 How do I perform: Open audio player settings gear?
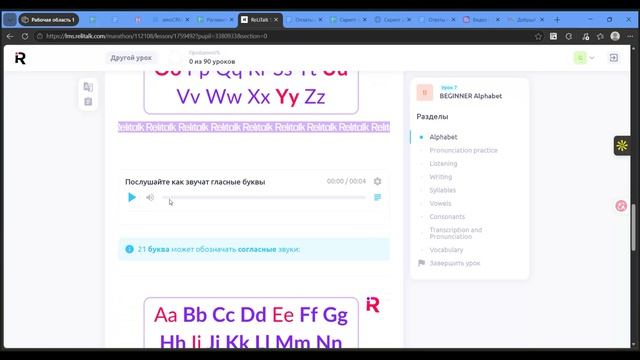[x=378, y=181]
